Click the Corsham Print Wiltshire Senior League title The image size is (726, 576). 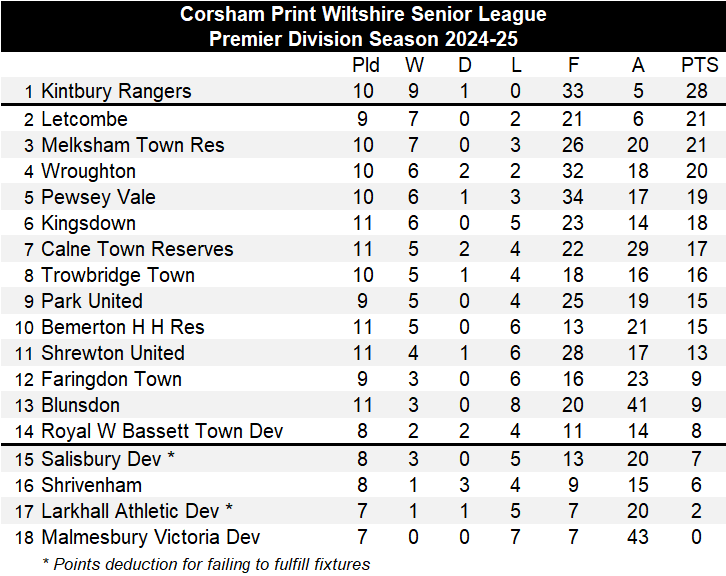(x=363, y=14)
